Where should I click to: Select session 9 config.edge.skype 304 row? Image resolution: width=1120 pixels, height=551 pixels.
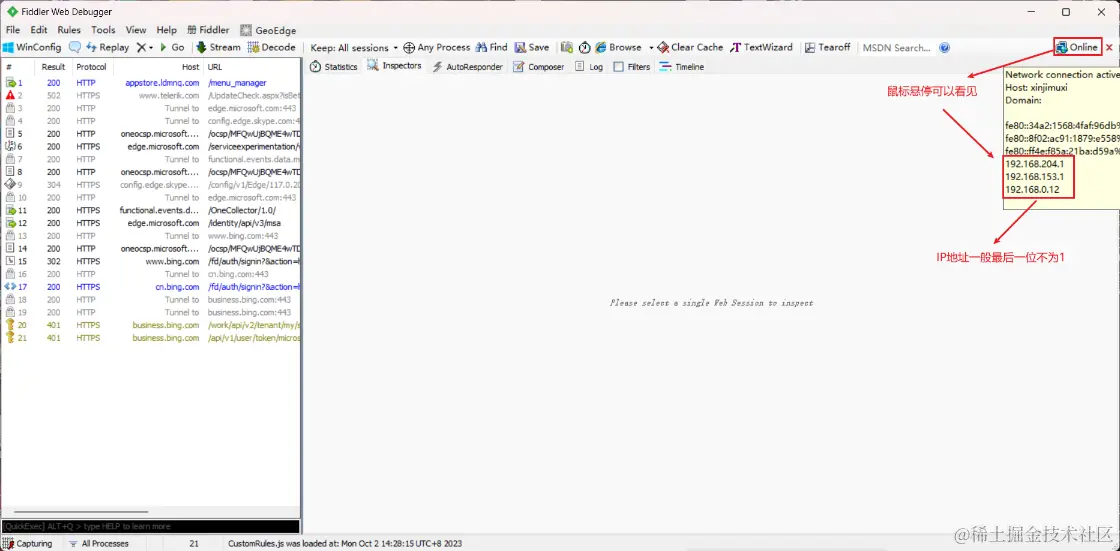pos(151,184)
